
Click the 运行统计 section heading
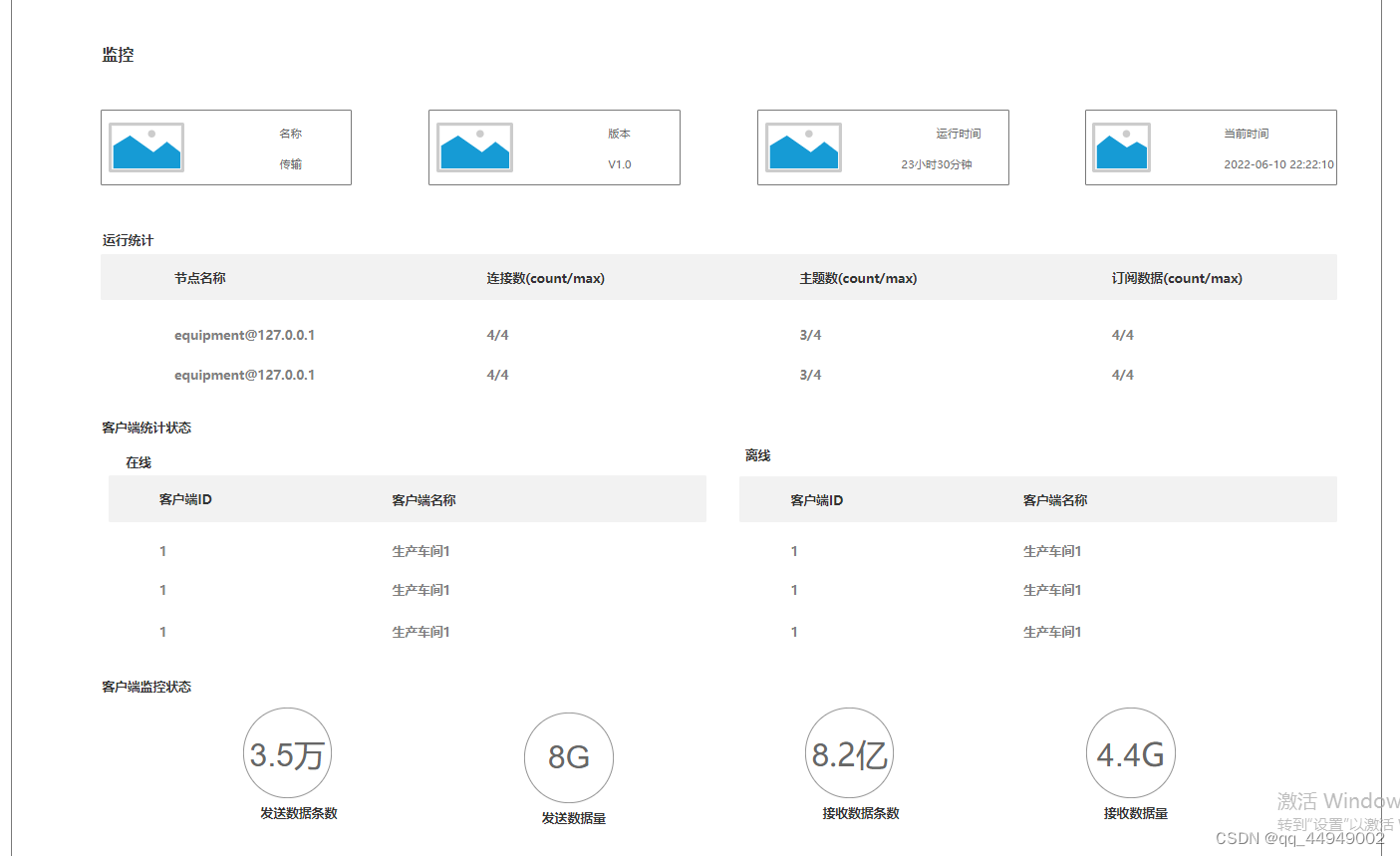point(128,240)
